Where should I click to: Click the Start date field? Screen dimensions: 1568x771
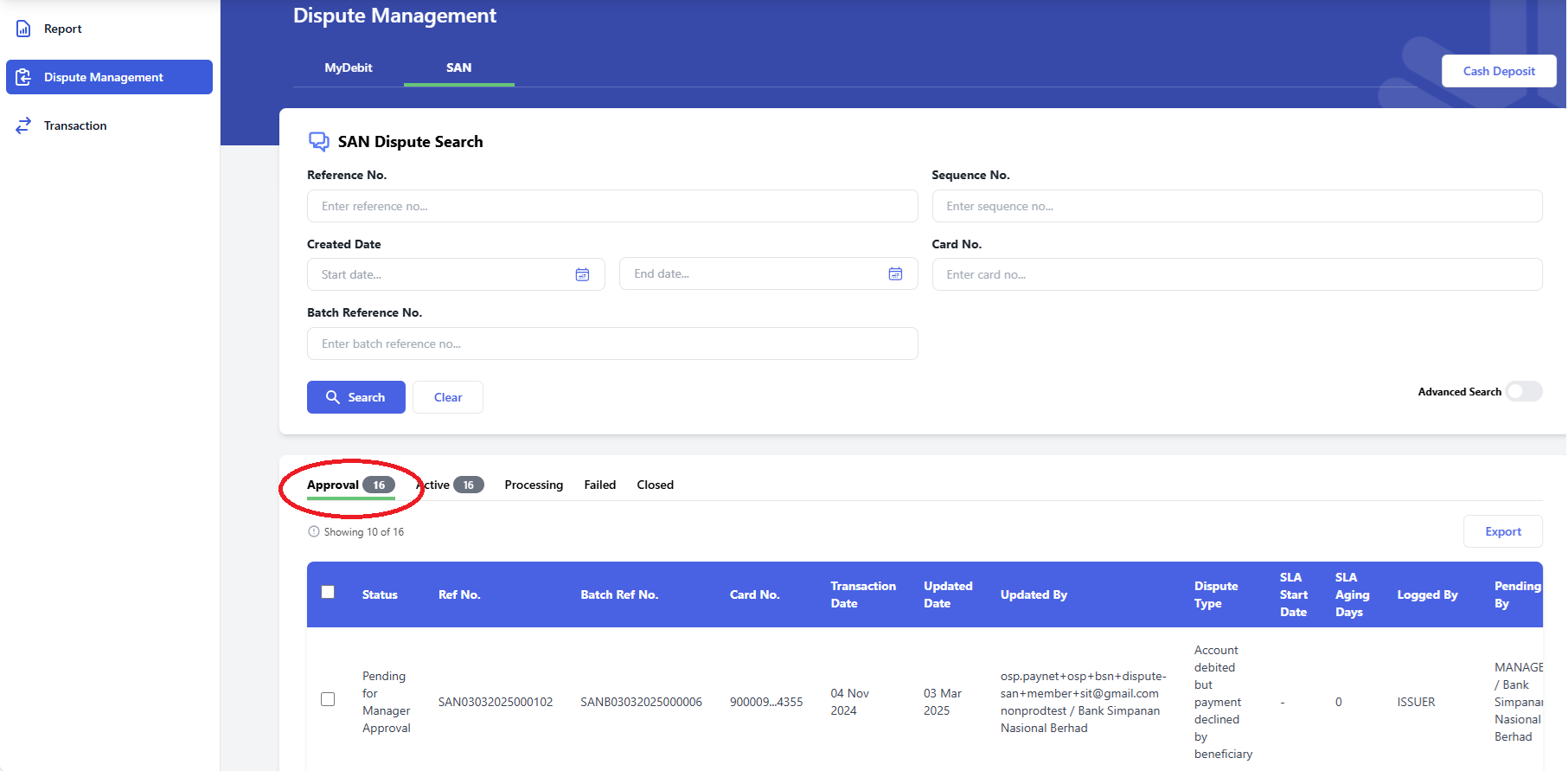[456, 274]
